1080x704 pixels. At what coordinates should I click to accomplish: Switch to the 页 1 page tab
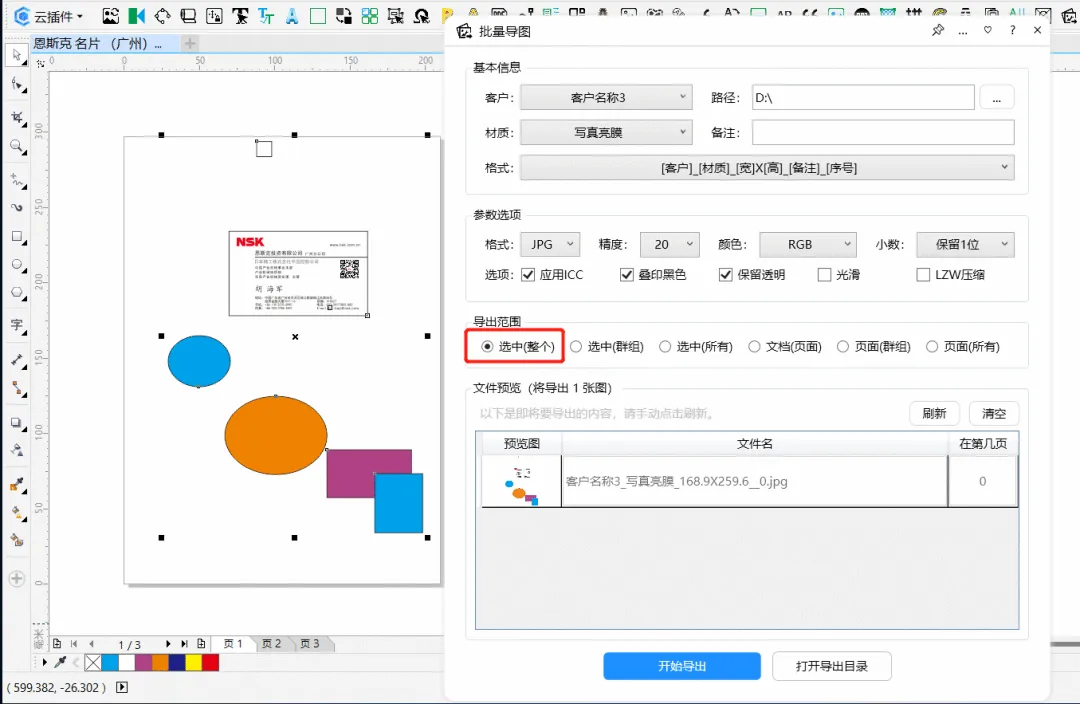(x=233, y=643)
